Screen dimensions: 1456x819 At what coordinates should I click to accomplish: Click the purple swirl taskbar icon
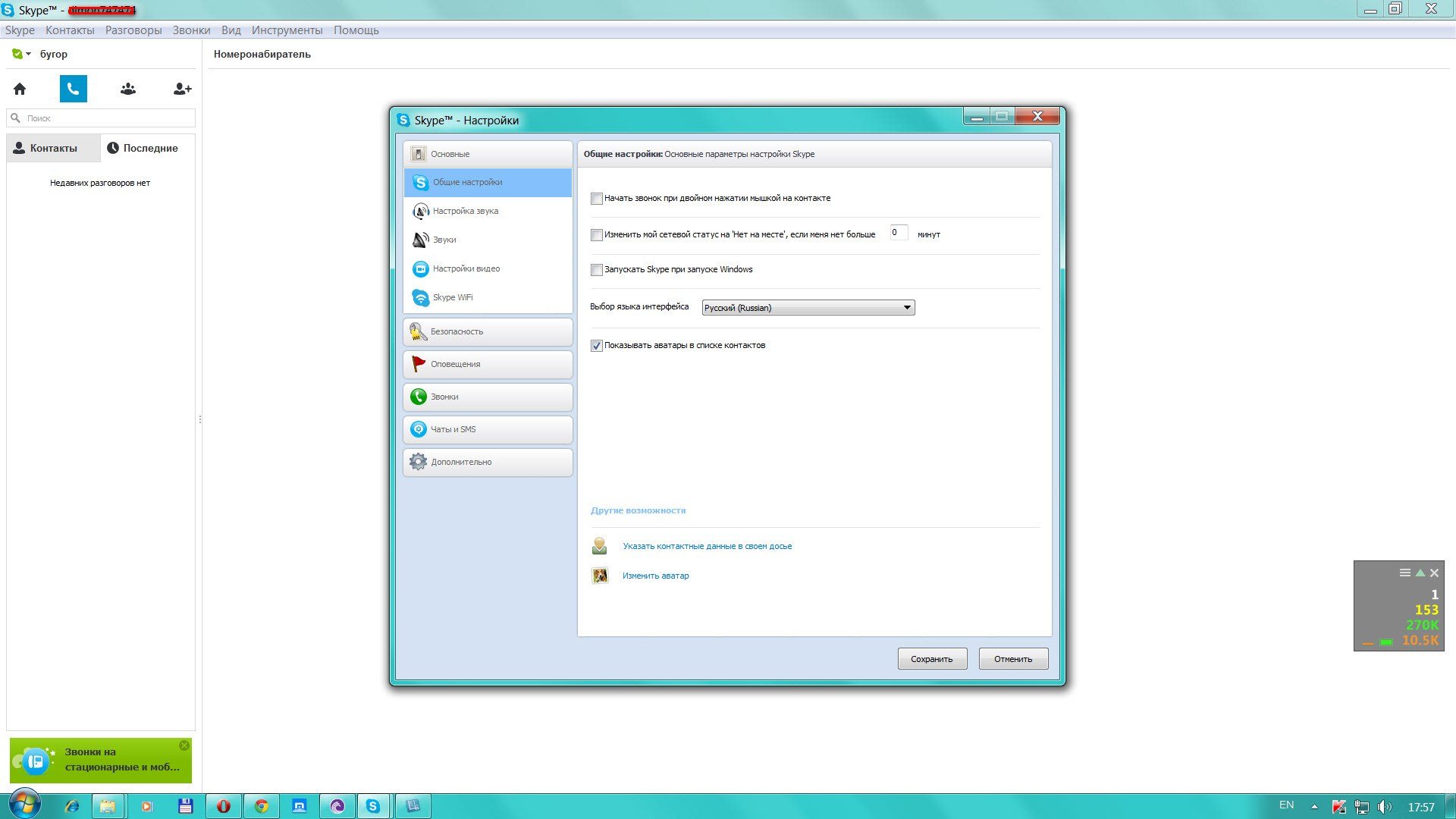[x=337, y=806]
